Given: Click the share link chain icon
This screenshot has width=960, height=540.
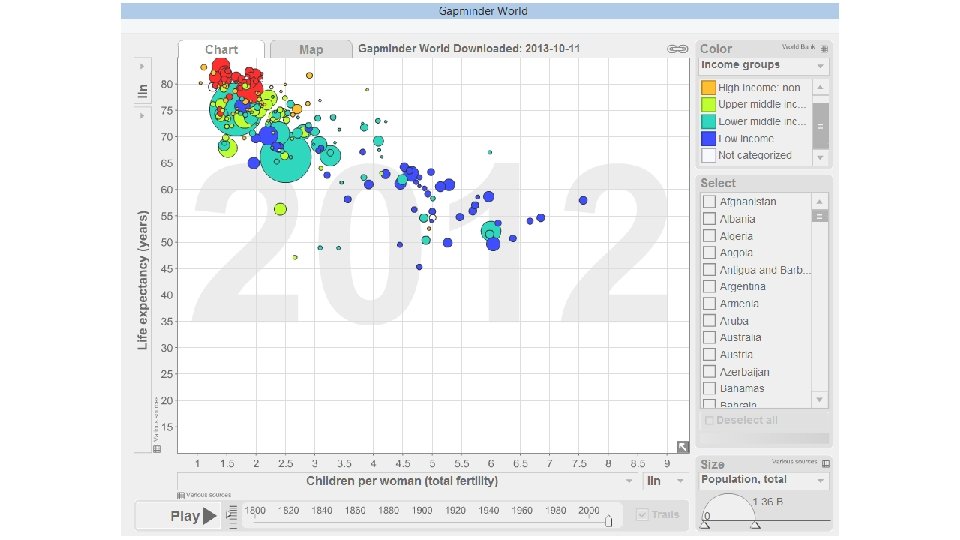Looking at the screenshot, I should [677, 49].
